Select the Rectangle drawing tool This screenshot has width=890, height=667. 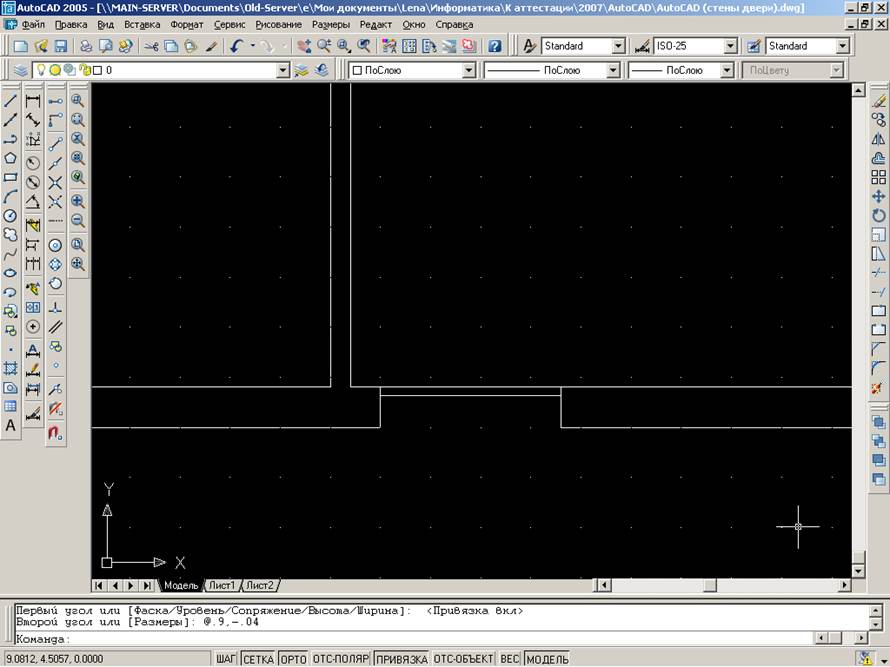point(10,177)
